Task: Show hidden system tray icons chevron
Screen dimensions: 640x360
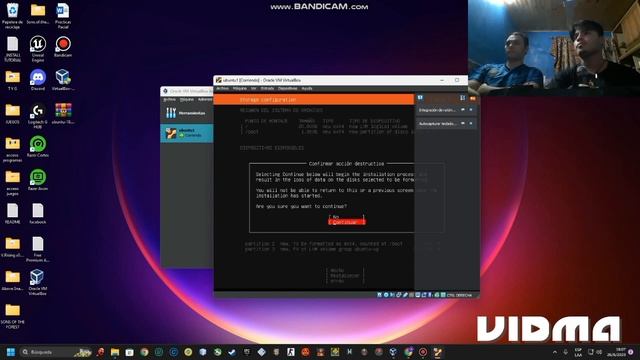Action: tap(554, 352)
